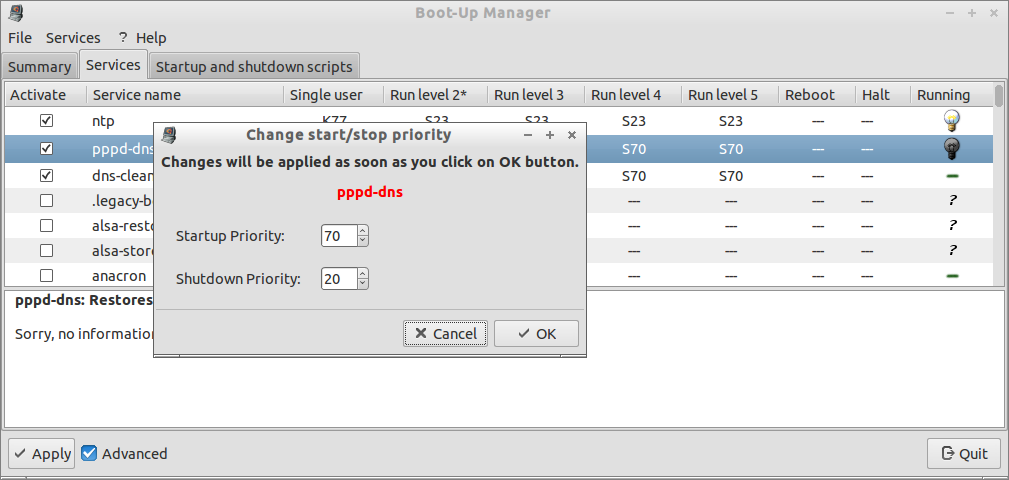1009x480 pixels.
Task: Click the question mark status in alsa-store row
Action: coord(952,250)
